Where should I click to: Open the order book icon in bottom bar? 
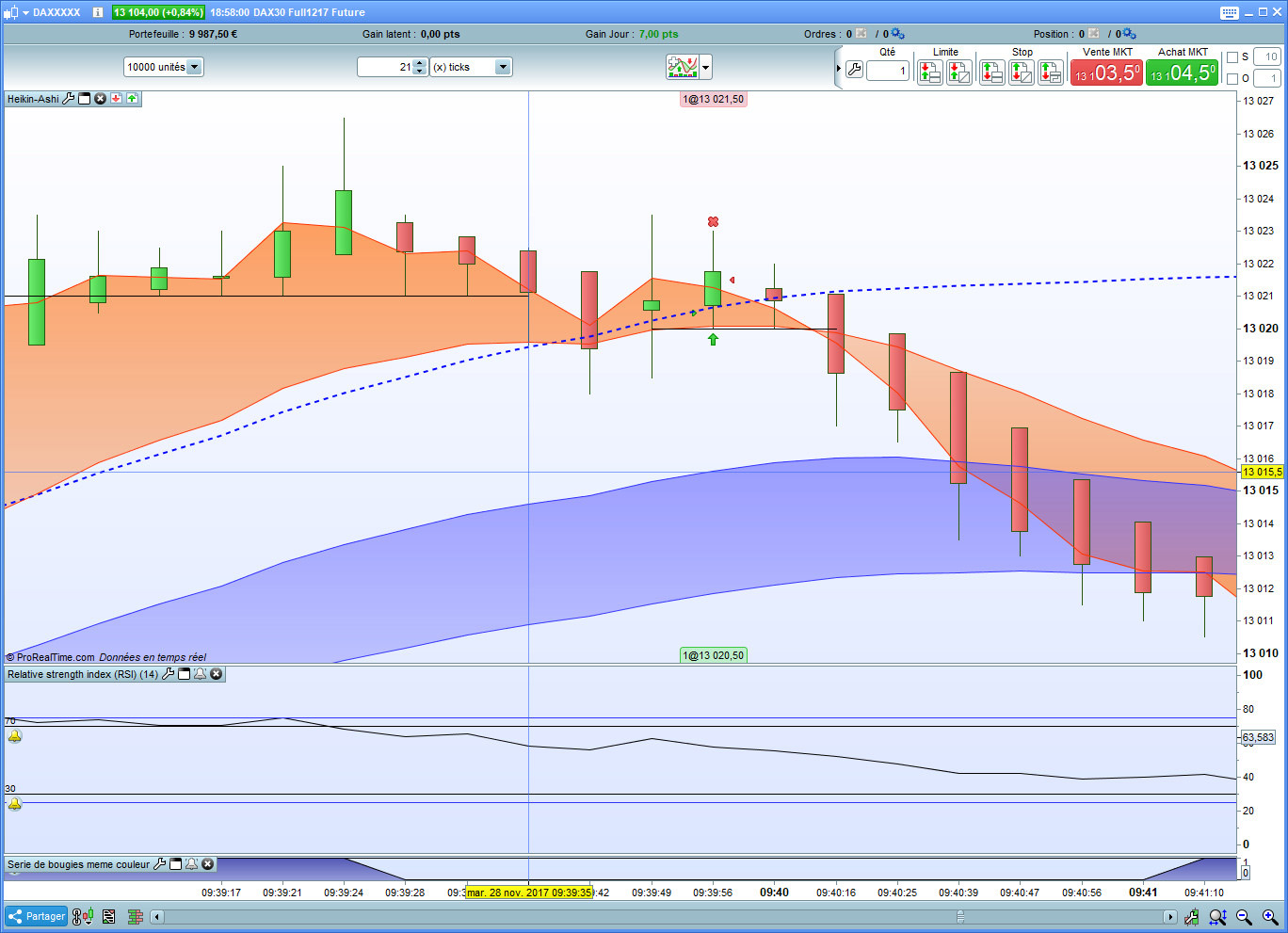[x=136, y=917]
